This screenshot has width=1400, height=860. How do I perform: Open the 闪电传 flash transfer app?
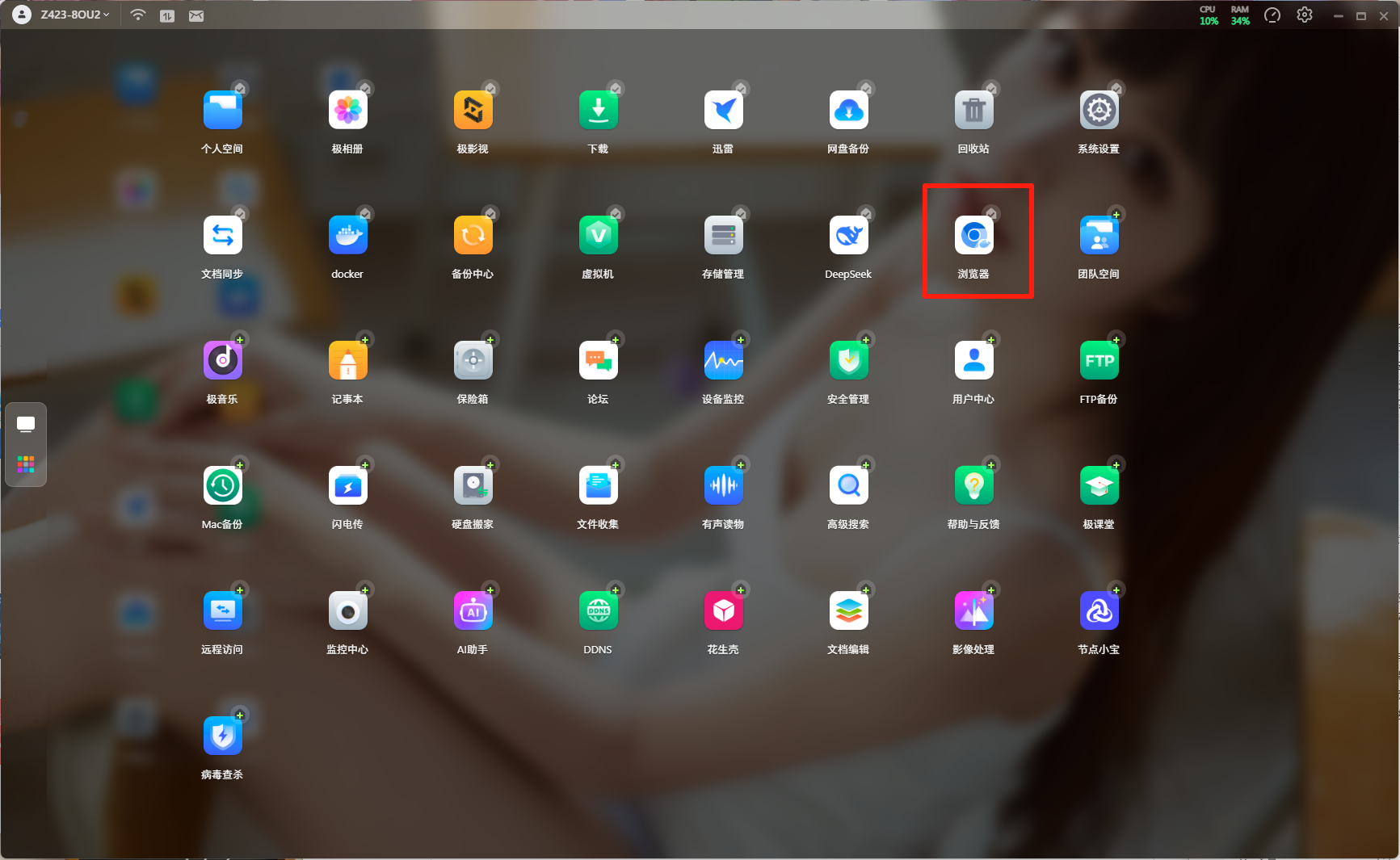tap(348, 485)
